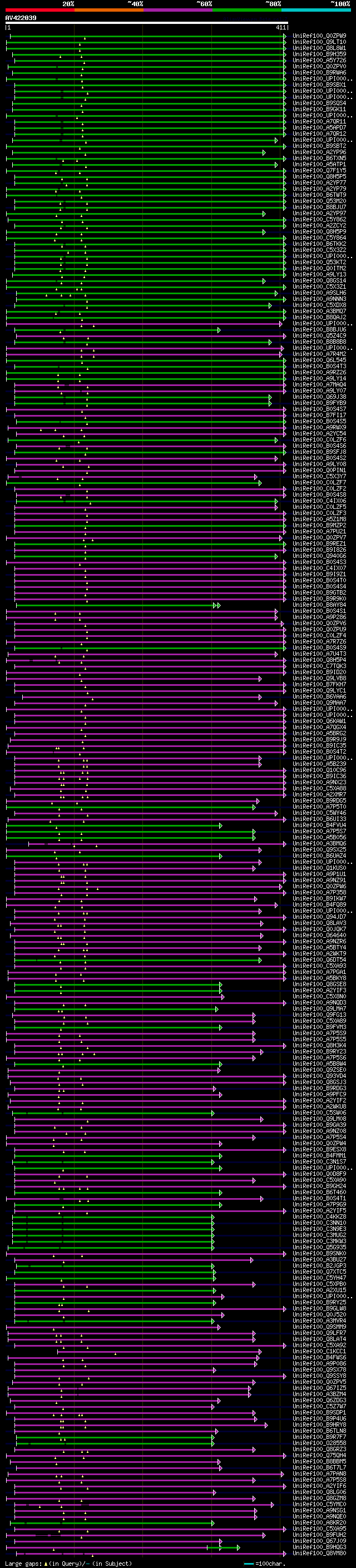Select hit UniRef100_Q75QH4
Screen dimensions: 356x1568
click(319, 1455)
